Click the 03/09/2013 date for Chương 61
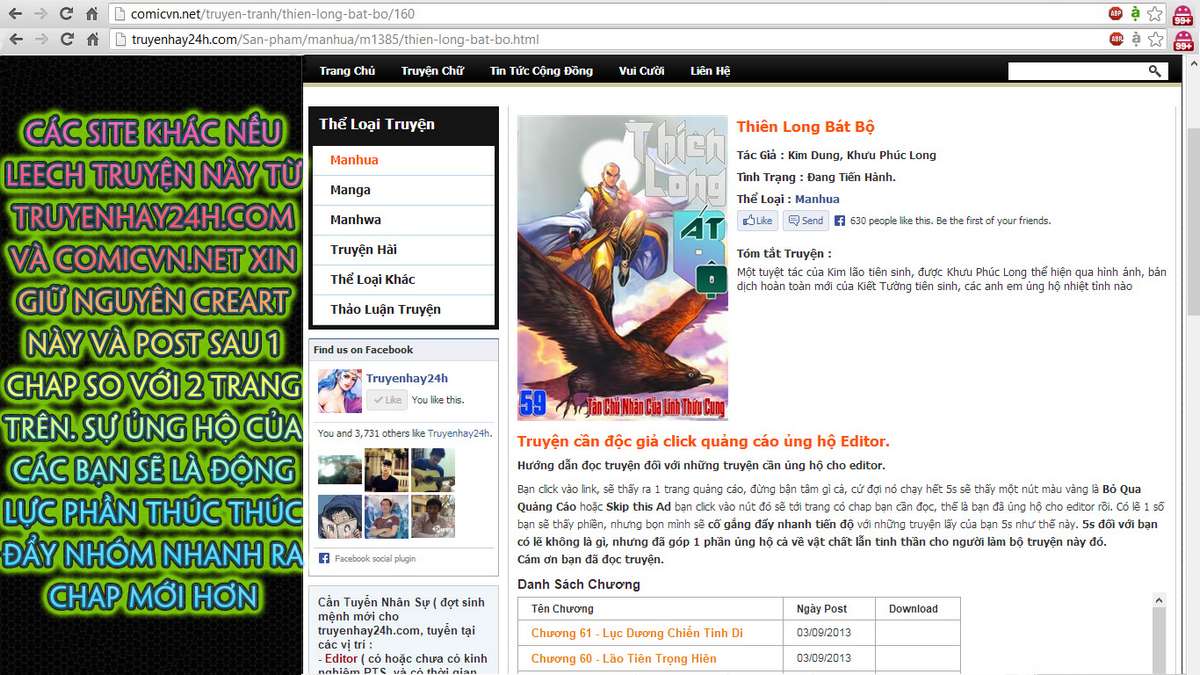 coord(824,633)
